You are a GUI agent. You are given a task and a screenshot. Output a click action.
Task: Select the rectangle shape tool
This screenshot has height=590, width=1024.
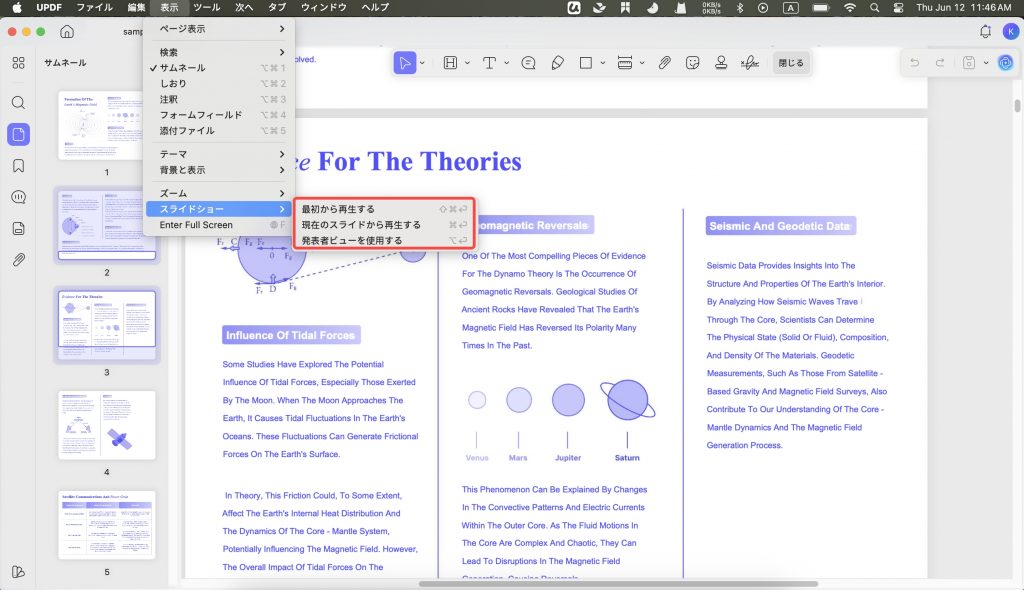pos(586,63)
